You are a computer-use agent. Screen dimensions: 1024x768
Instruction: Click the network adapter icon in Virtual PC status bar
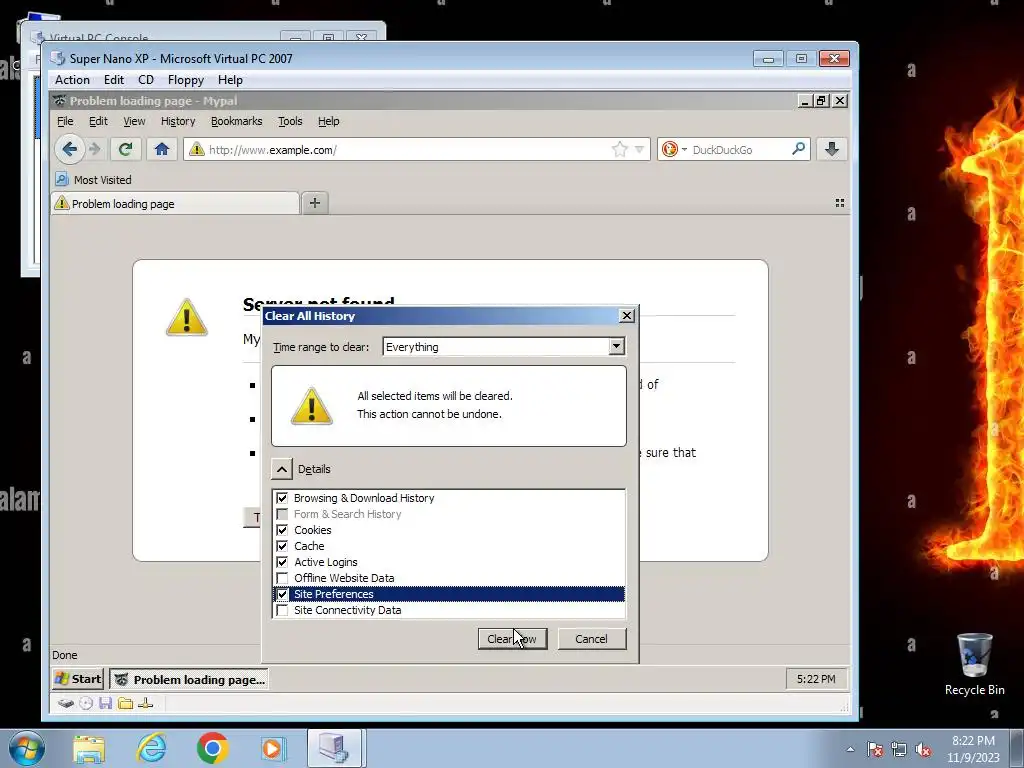(x=146, y=703)
